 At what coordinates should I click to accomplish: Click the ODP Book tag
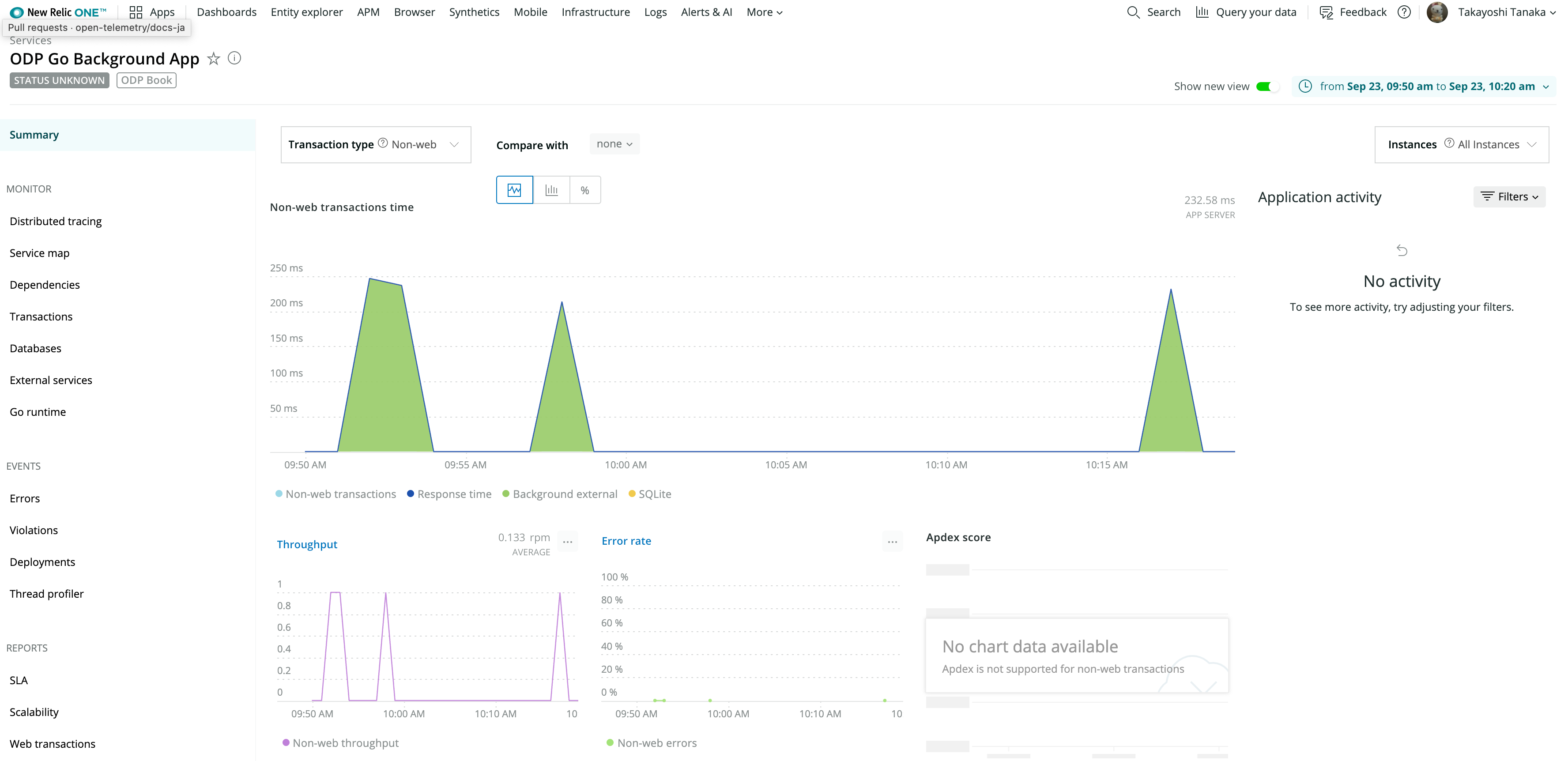pyautogui.click(x=146, y=80)
